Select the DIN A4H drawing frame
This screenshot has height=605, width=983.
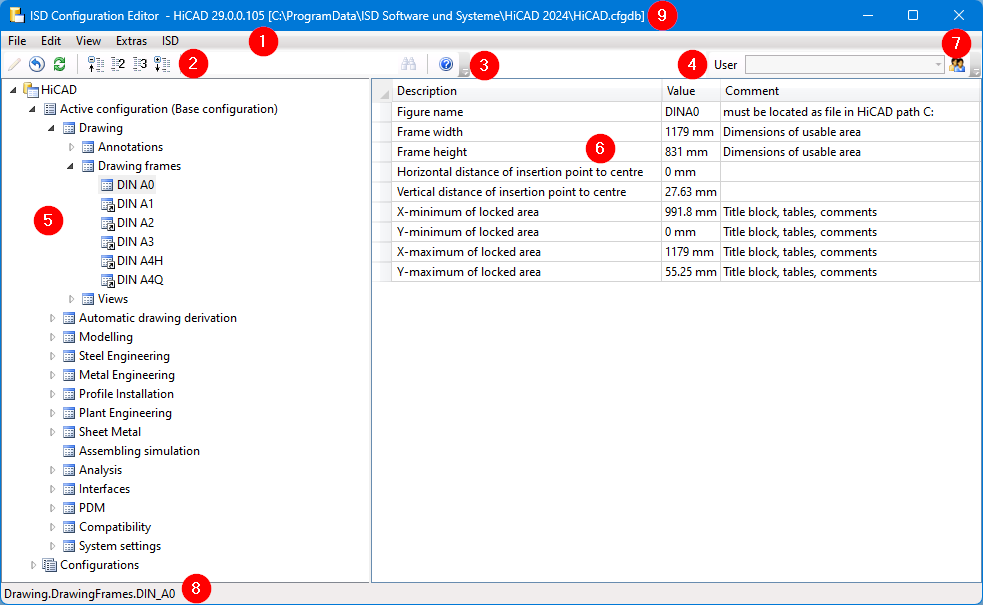tap(140, 261)
